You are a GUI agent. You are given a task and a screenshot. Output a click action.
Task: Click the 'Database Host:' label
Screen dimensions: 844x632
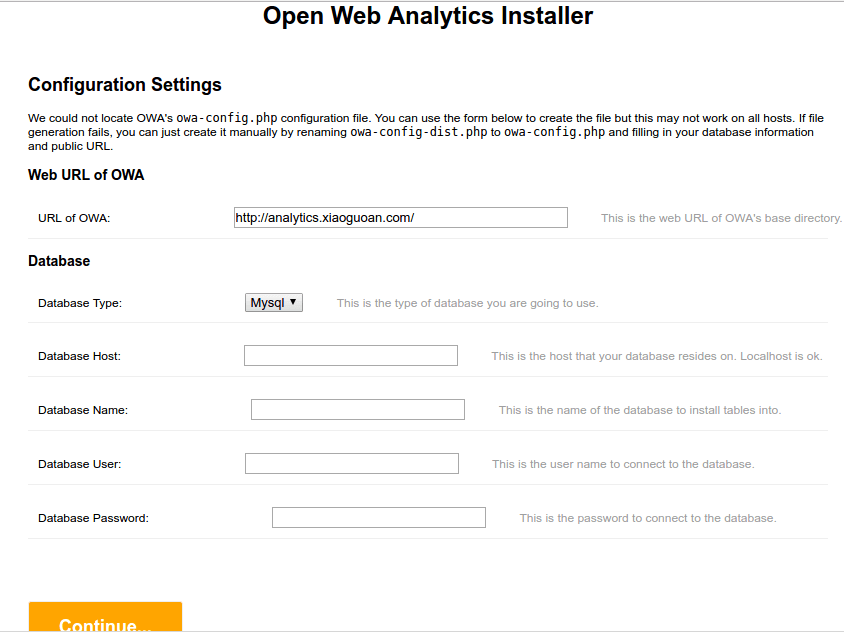tap(79, 356)
